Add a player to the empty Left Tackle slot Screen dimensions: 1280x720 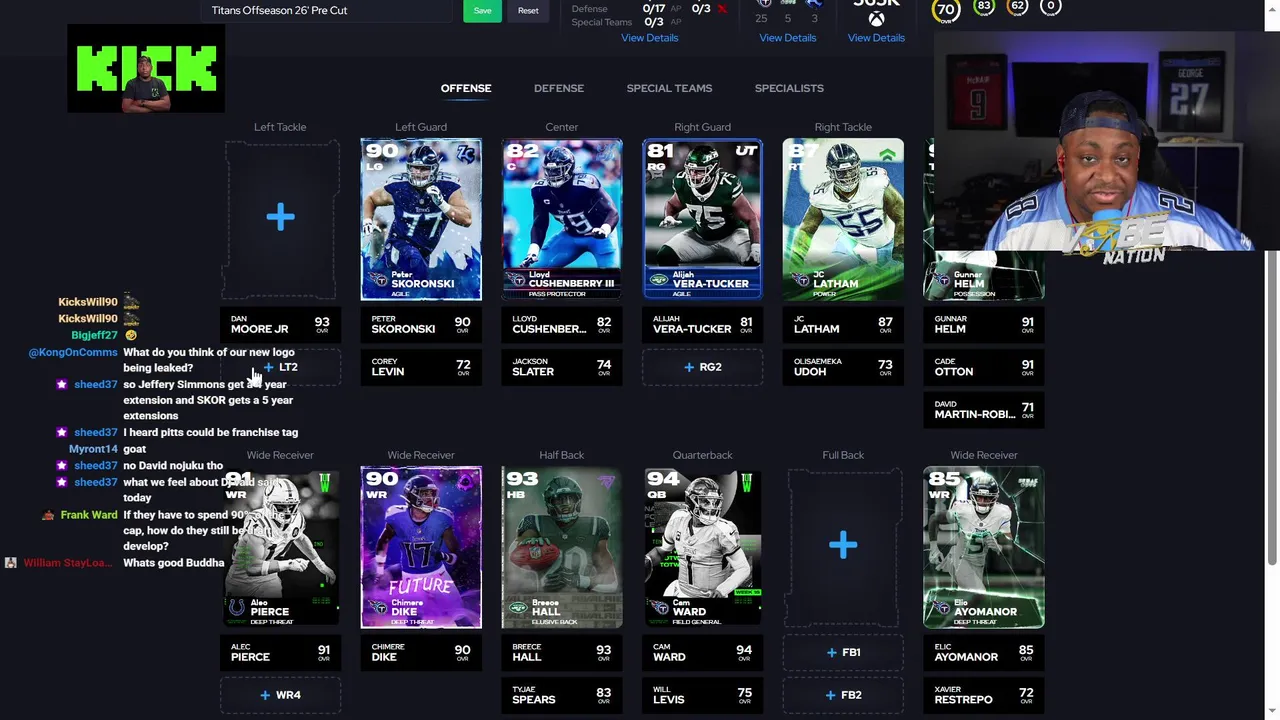tap(280, 218)
